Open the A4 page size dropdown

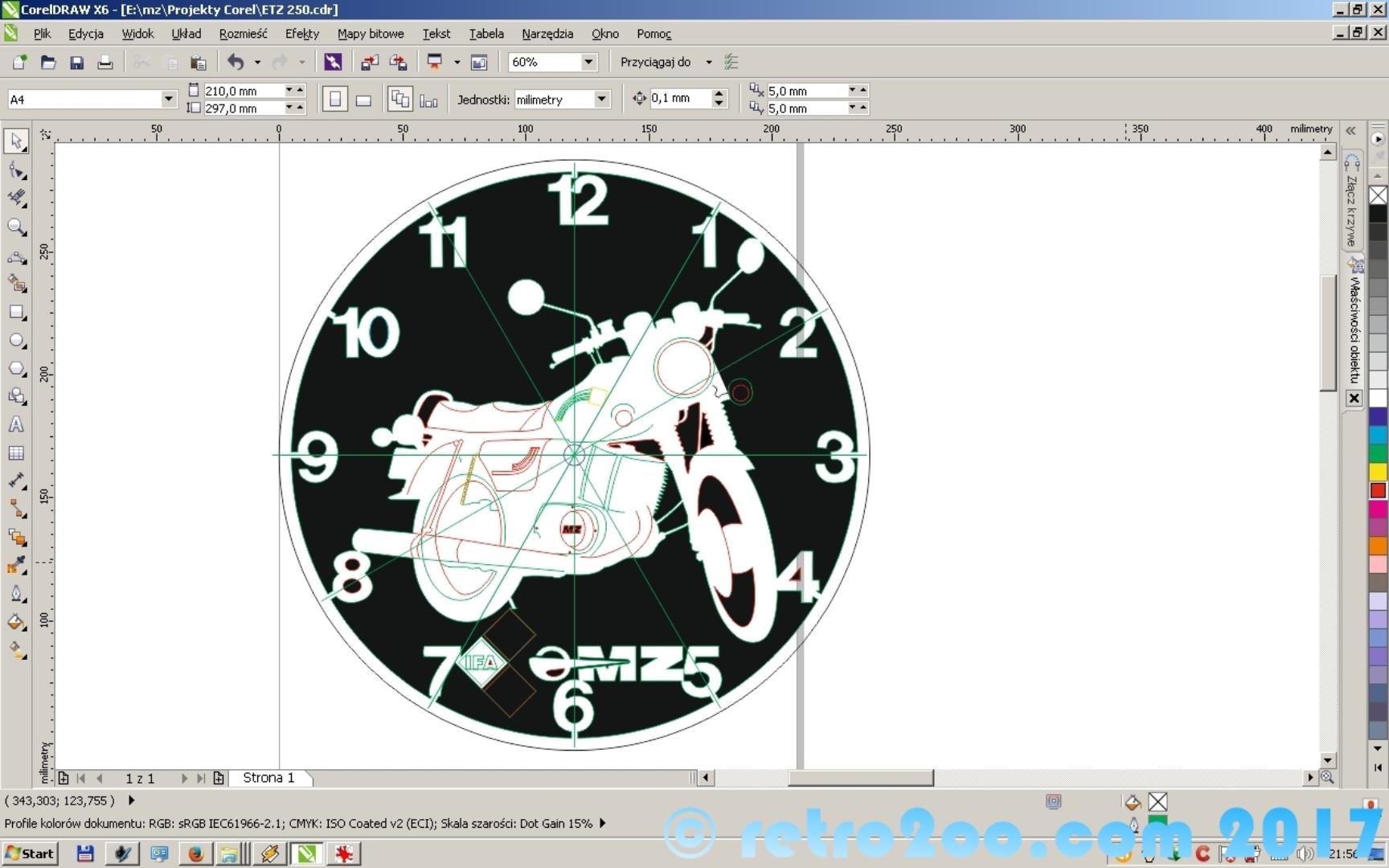168,99
